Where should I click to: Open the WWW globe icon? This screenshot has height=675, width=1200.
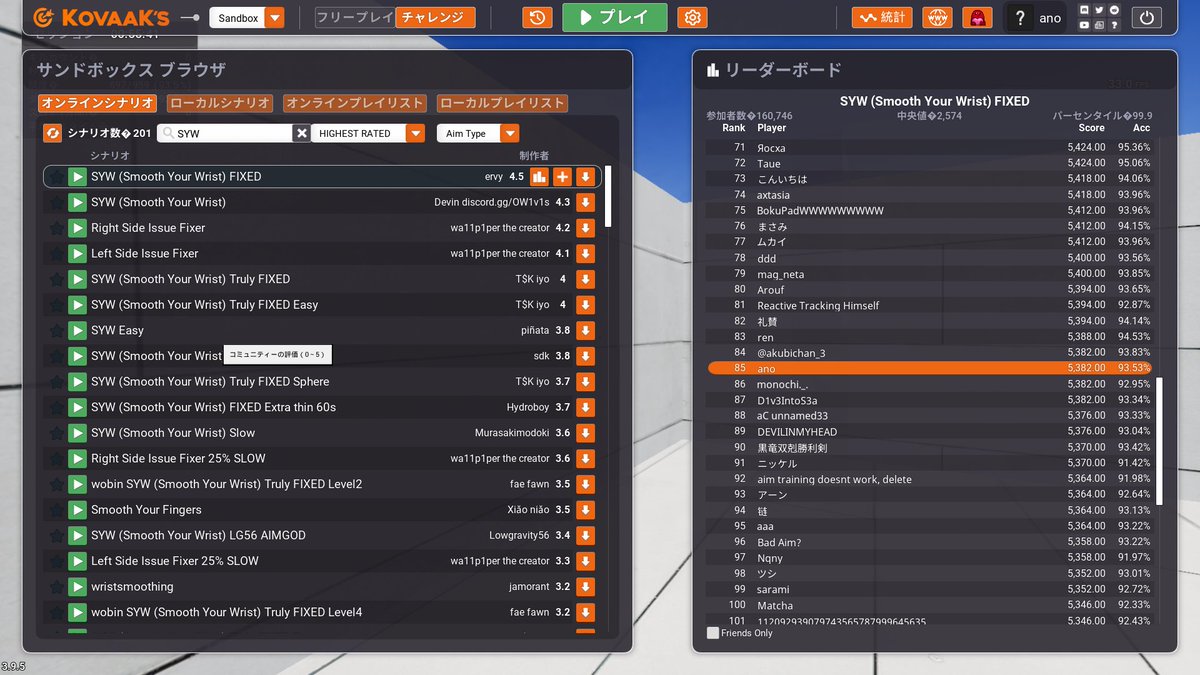pyautogui.click(x=937, y=17)
